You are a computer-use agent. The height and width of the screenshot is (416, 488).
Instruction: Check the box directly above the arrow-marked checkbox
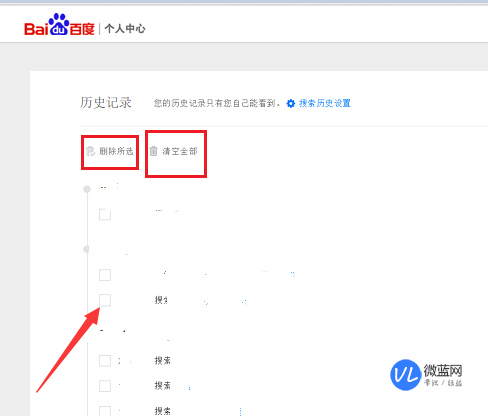click(x=105, y=275)
